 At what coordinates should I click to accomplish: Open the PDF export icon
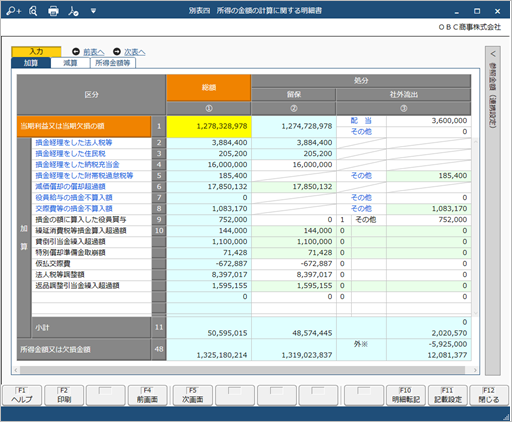click(x=73, y=11)
